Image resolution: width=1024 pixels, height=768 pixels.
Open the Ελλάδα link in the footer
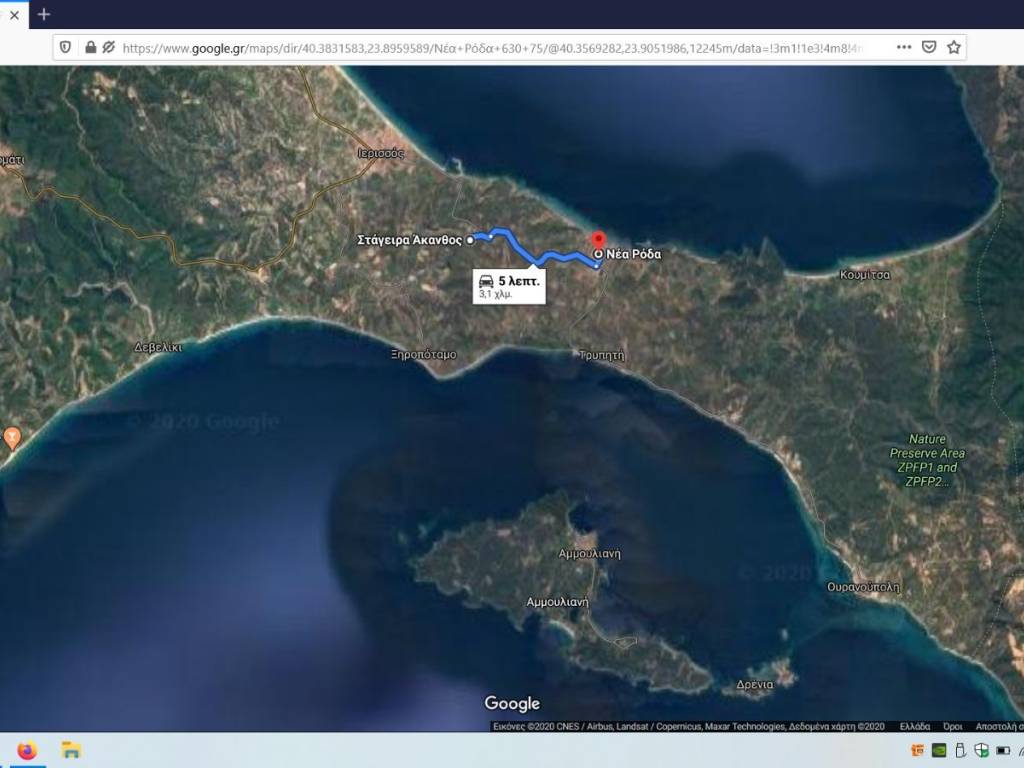pyautogui.click(x=914, y=726)
